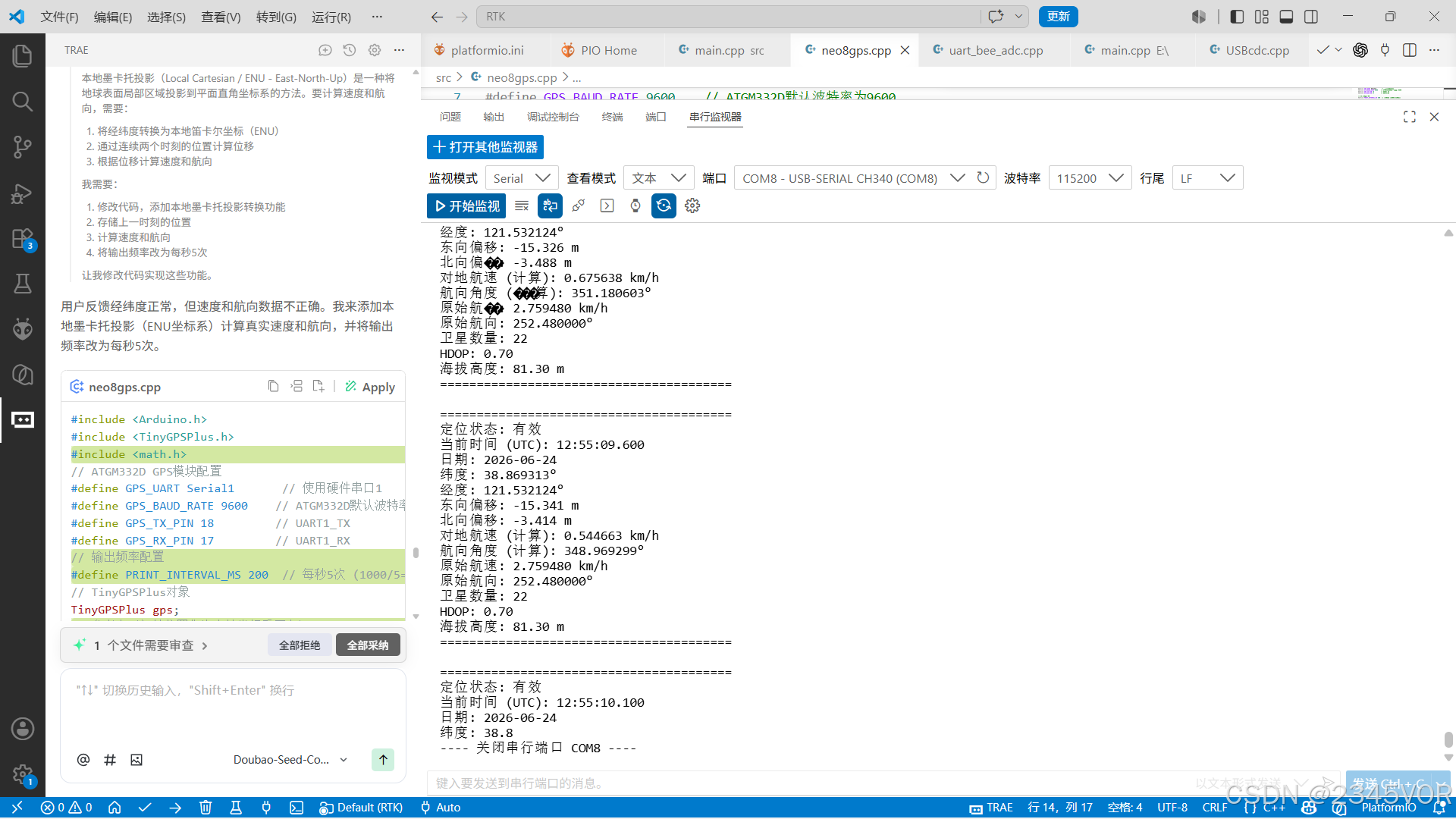Image resolution: width=1456 pixels, height=819 pixels.
Task: Open the Extensions view with badge
Action: click(x=23, y=239)
